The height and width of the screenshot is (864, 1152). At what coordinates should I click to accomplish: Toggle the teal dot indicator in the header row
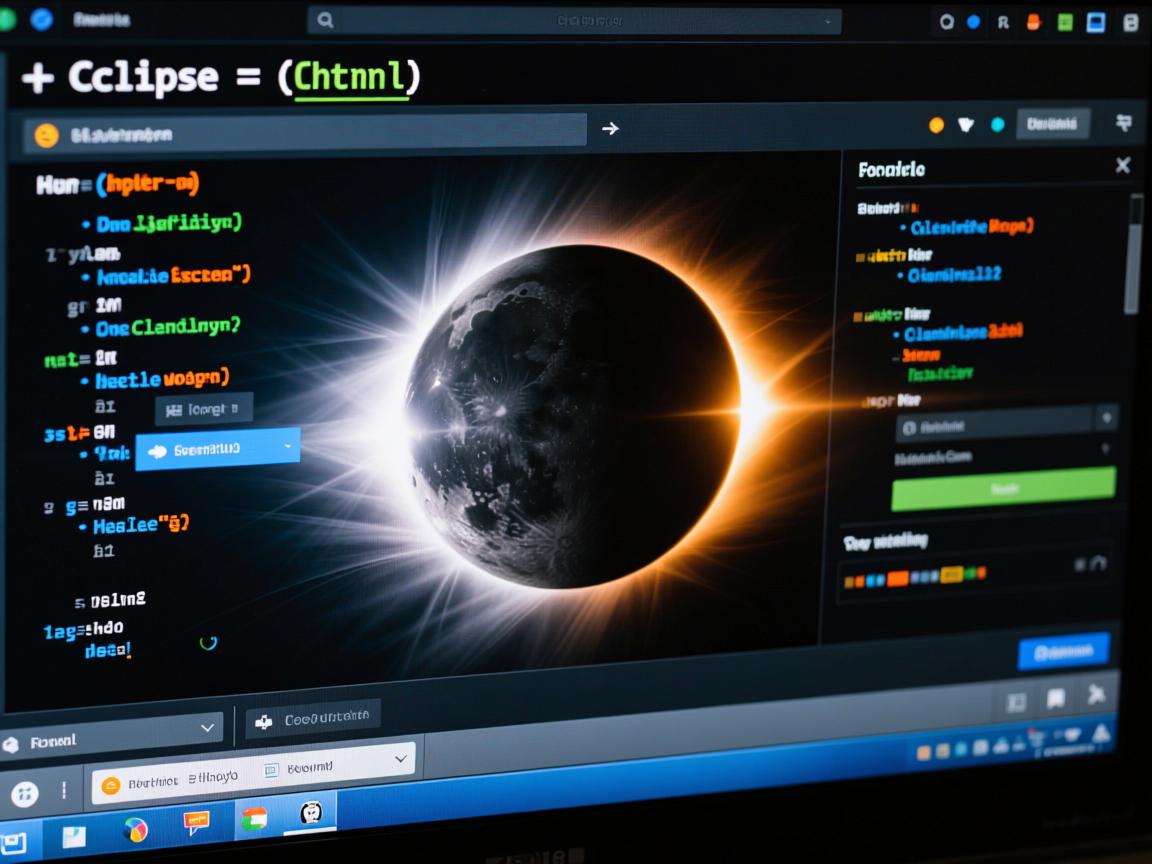(x=998, y=123)
